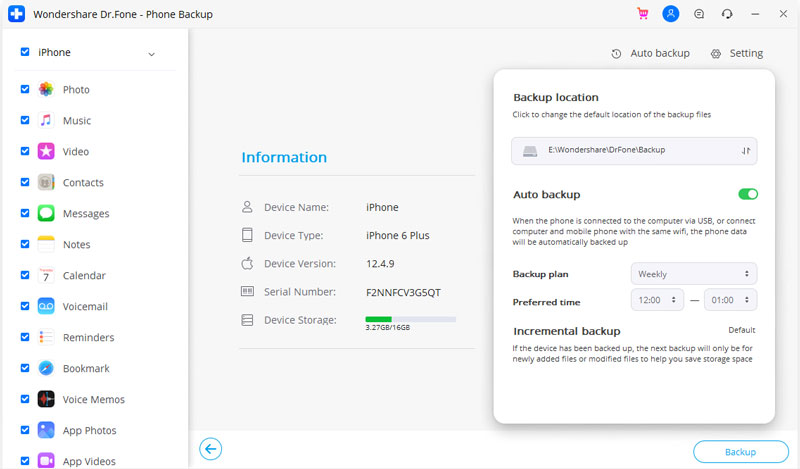Uncheck the Notes checkbox
Viewport: 800px width, 469px height.
[x=24, y=244]
